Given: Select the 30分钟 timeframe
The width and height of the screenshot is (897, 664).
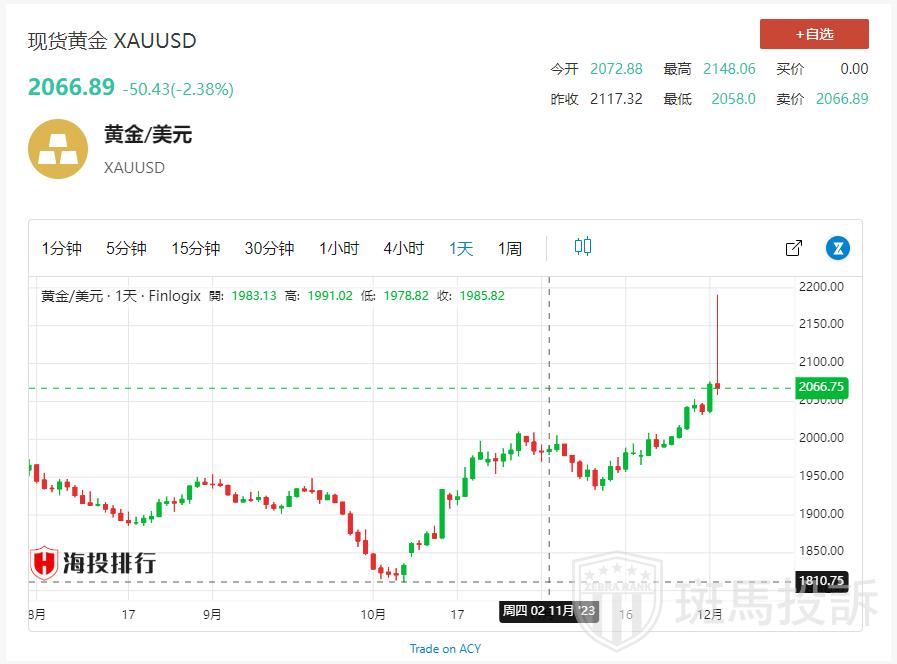Looking at the screenshot, I should tap(269, 249).
